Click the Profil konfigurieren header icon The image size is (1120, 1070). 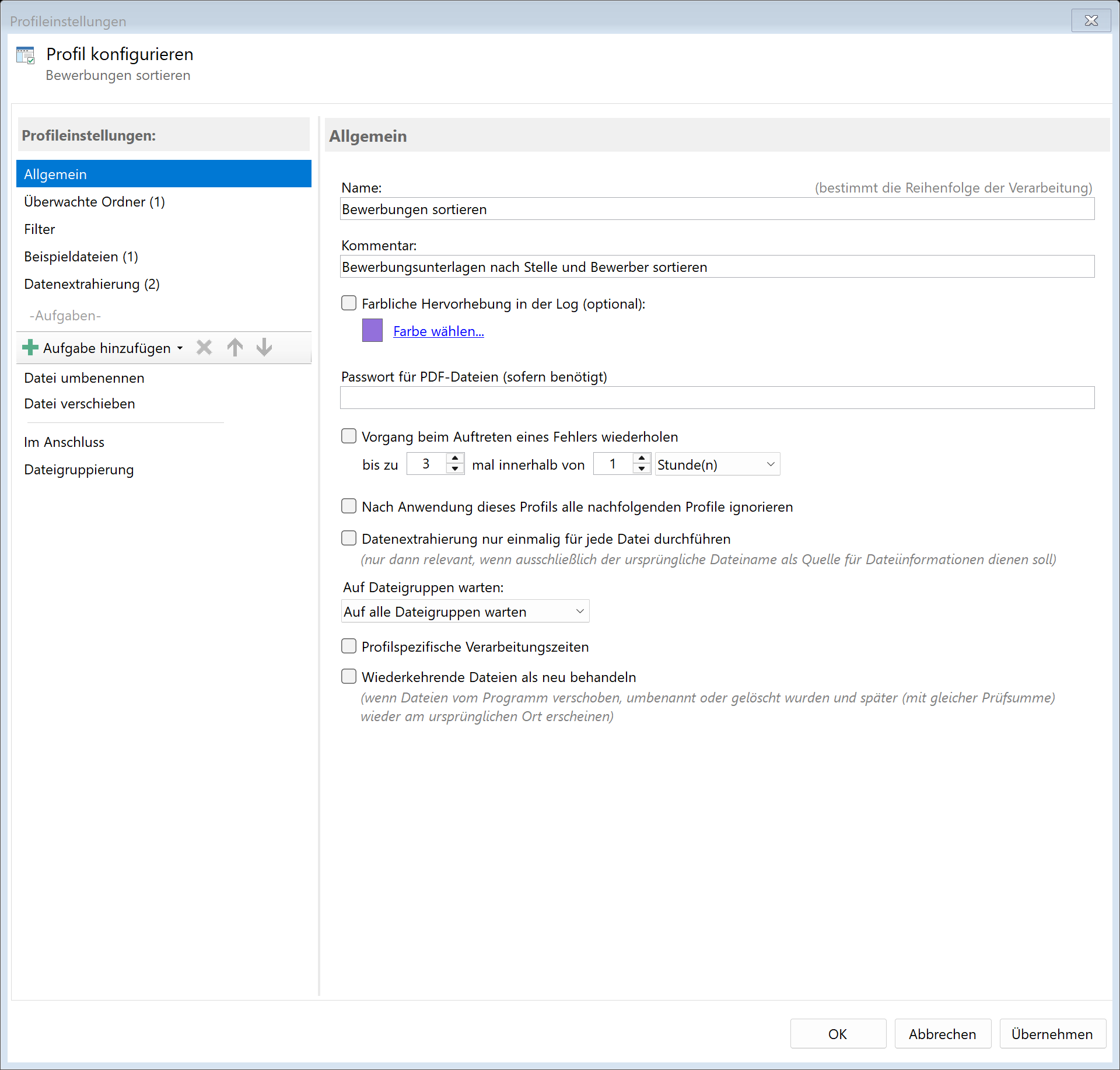(26, 55)
